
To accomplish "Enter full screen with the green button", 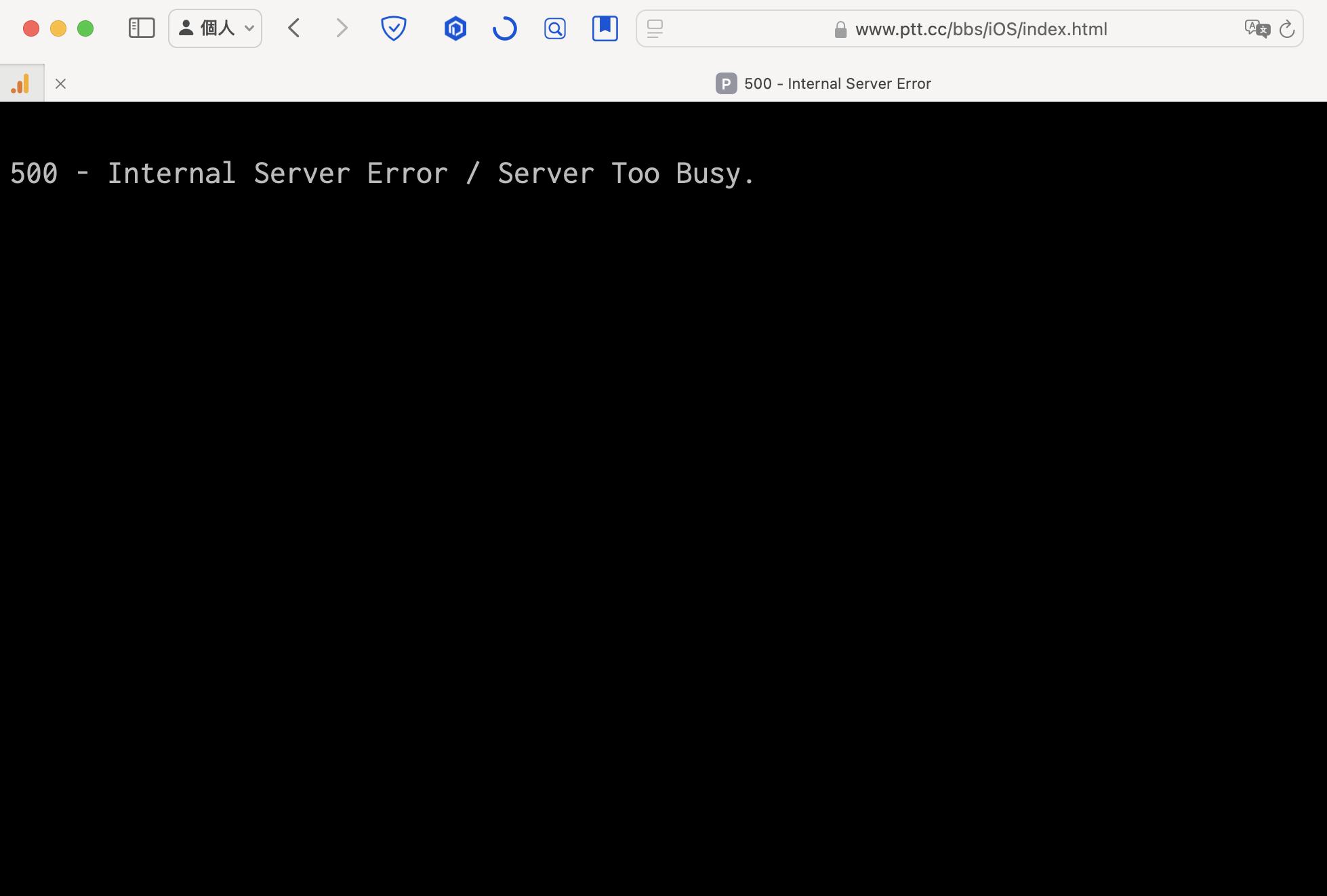I will [85, 28].
